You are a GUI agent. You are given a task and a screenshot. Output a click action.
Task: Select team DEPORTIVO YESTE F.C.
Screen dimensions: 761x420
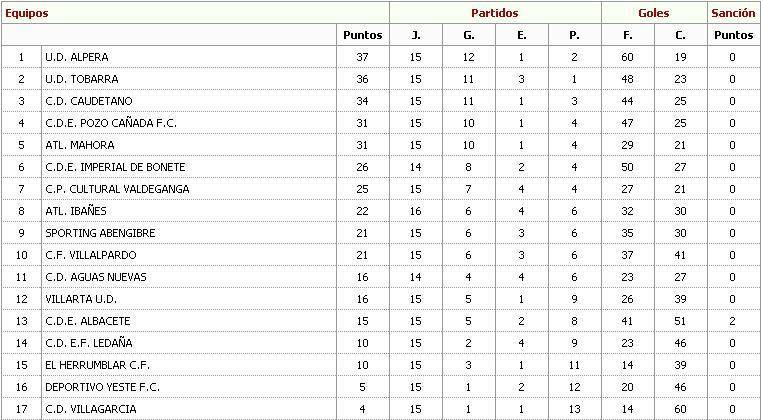coord(102,387)
